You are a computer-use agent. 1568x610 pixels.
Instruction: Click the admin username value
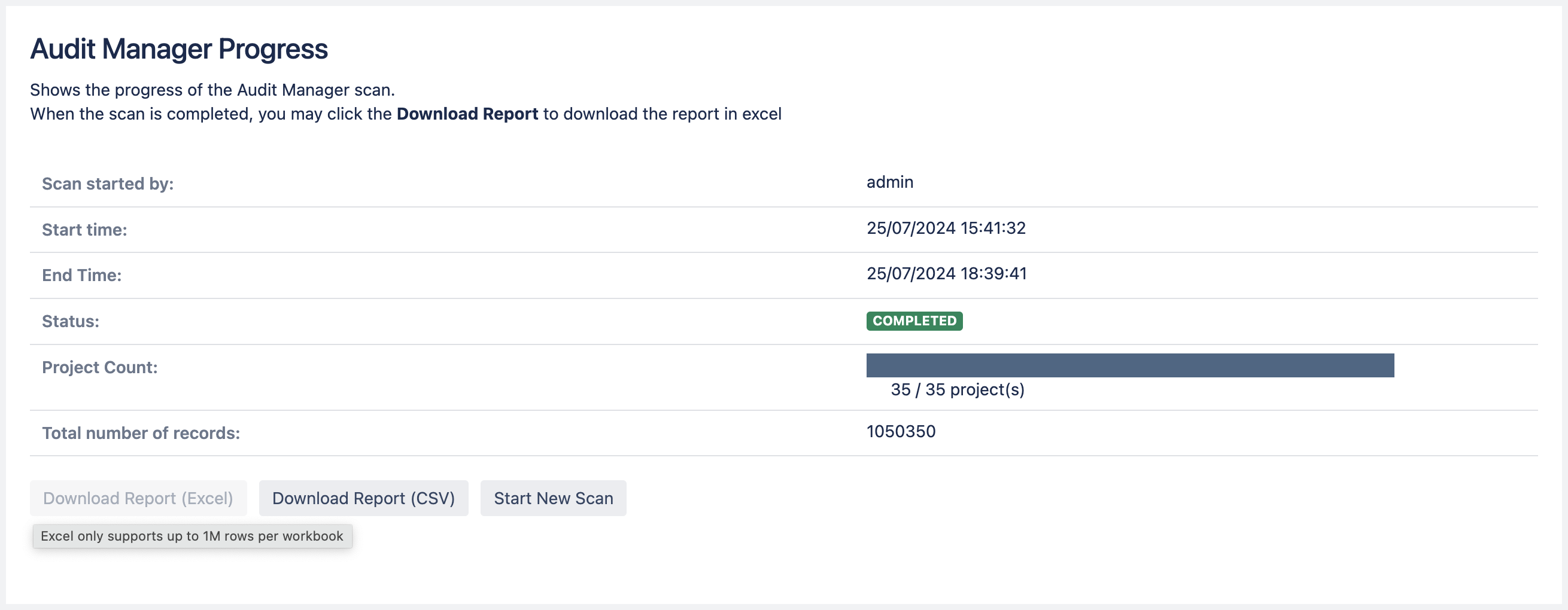890,182
